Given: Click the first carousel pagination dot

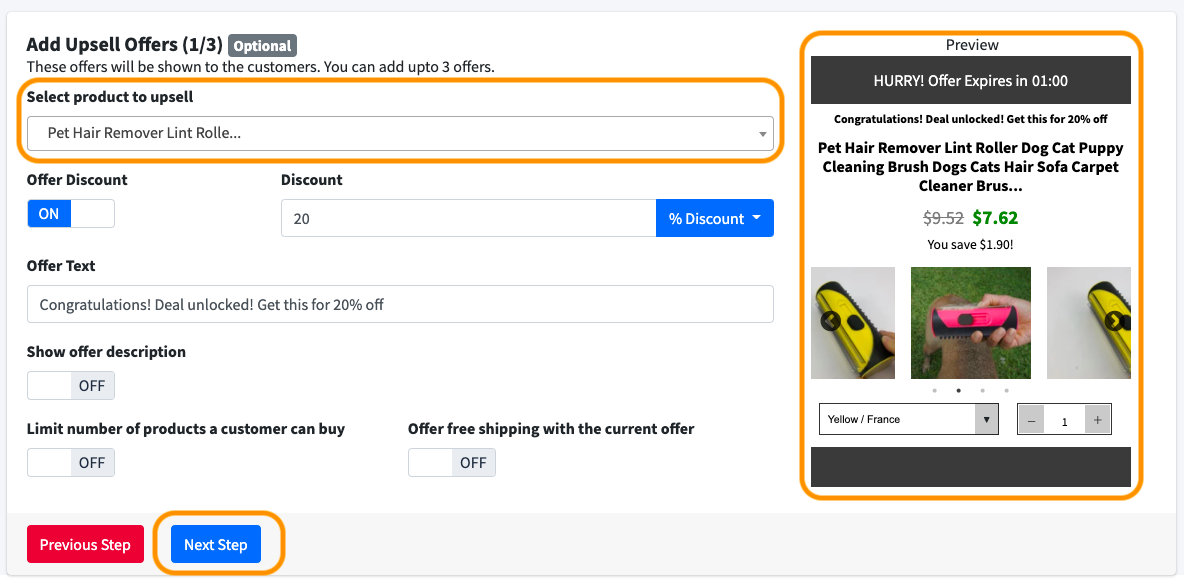Looking at the screenshot, I should (934, 391).
